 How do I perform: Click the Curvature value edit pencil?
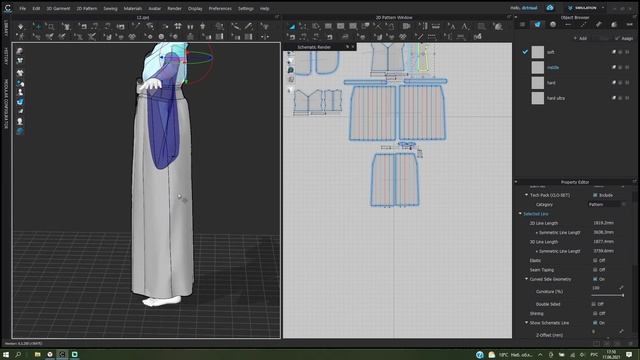pos(621,288)
